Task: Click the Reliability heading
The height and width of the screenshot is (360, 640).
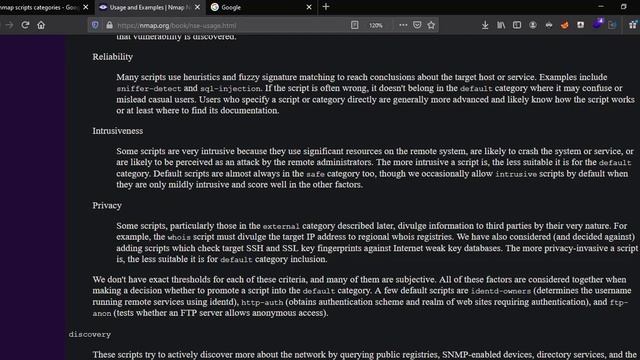Action: 112,57
